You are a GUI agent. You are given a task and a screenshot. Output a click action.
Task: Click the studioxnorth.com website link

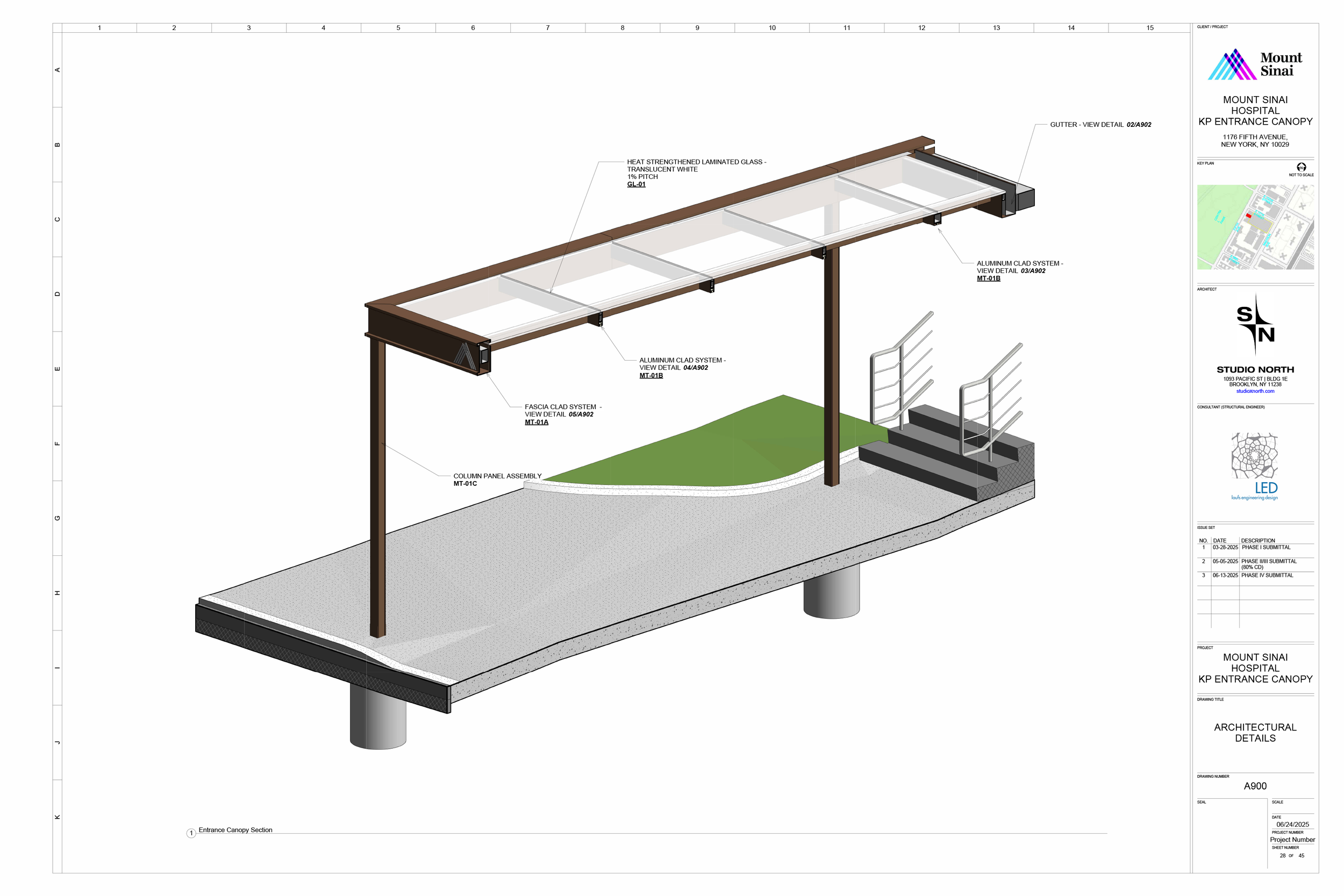pos(1255,391)
